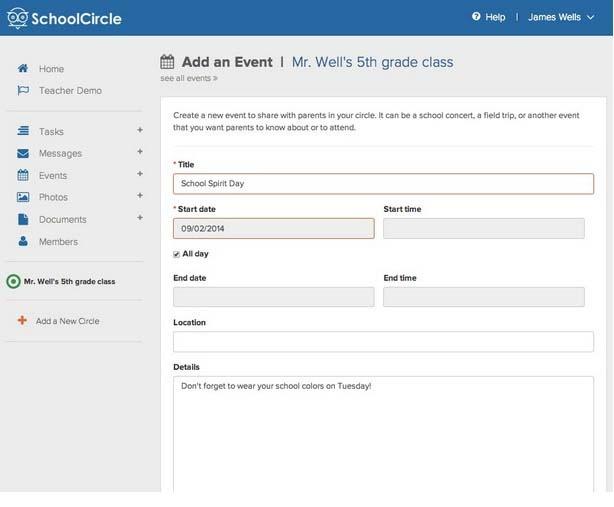Image resolution: width=614 pixels, height=507 pixels.
Task: Click the green circle icon beside Mr. Well's class
Action: pyautogui.click(x=13, y=281)
